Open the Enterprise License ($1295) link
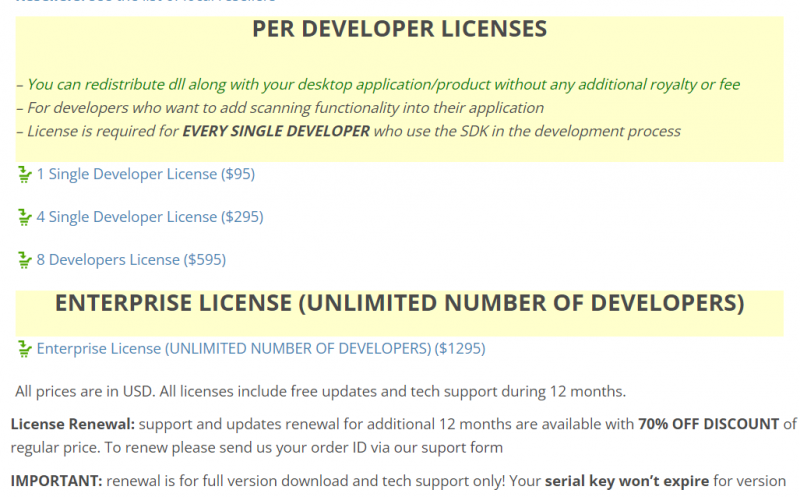 260,349
